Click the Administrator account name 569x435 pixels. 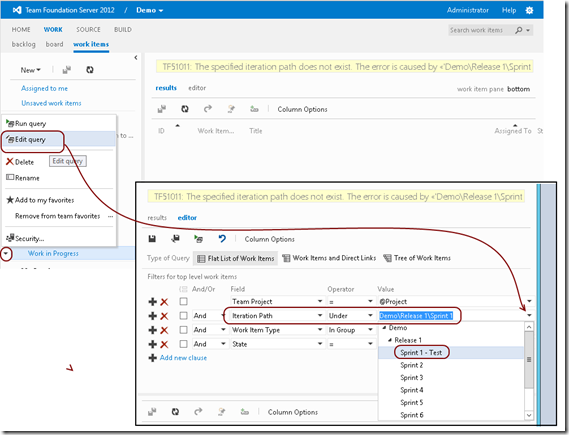coord(468,10)
